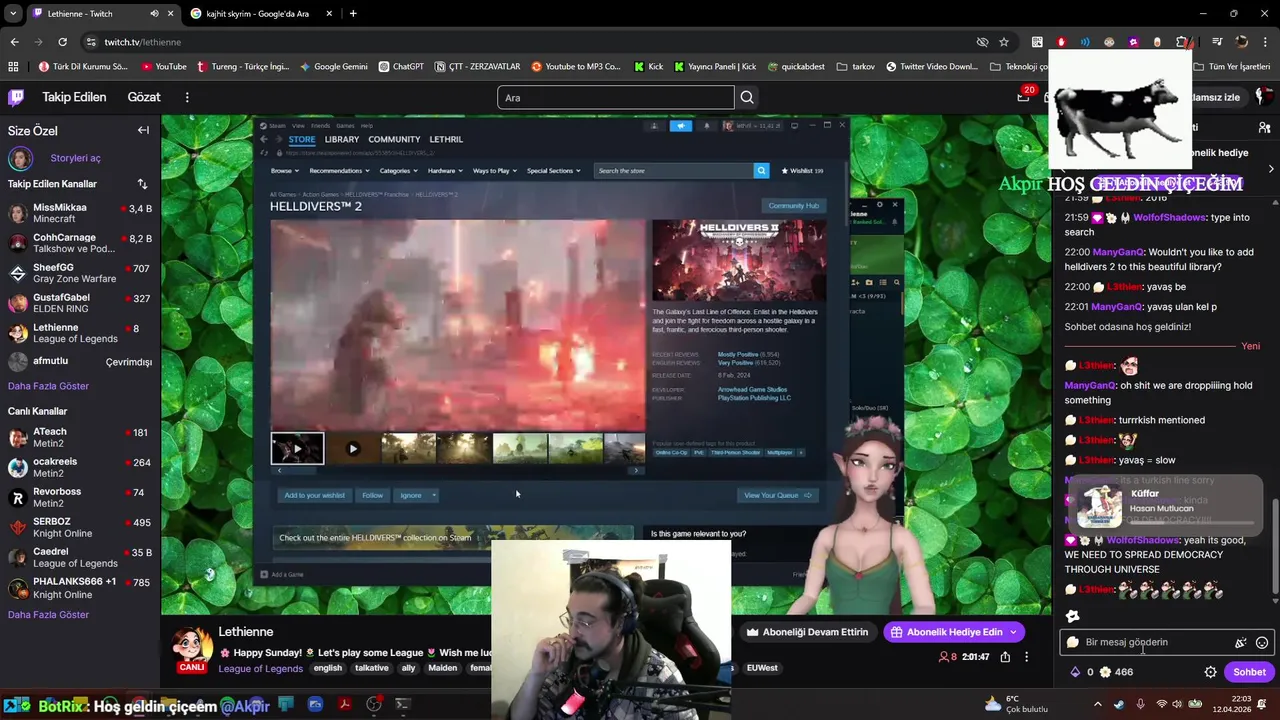Open the Chrome tab search dropdown
This screenshot has height=720, width=1280.
pos(13,14)
